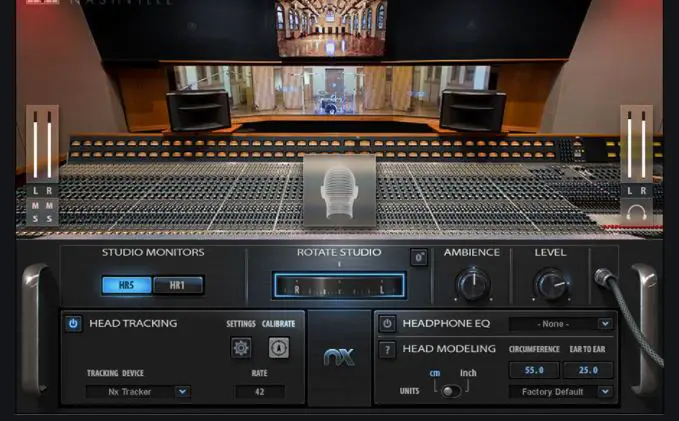
Task: Solo right channel with S under R
Action: pyautogui.click(x=49, y=219)
